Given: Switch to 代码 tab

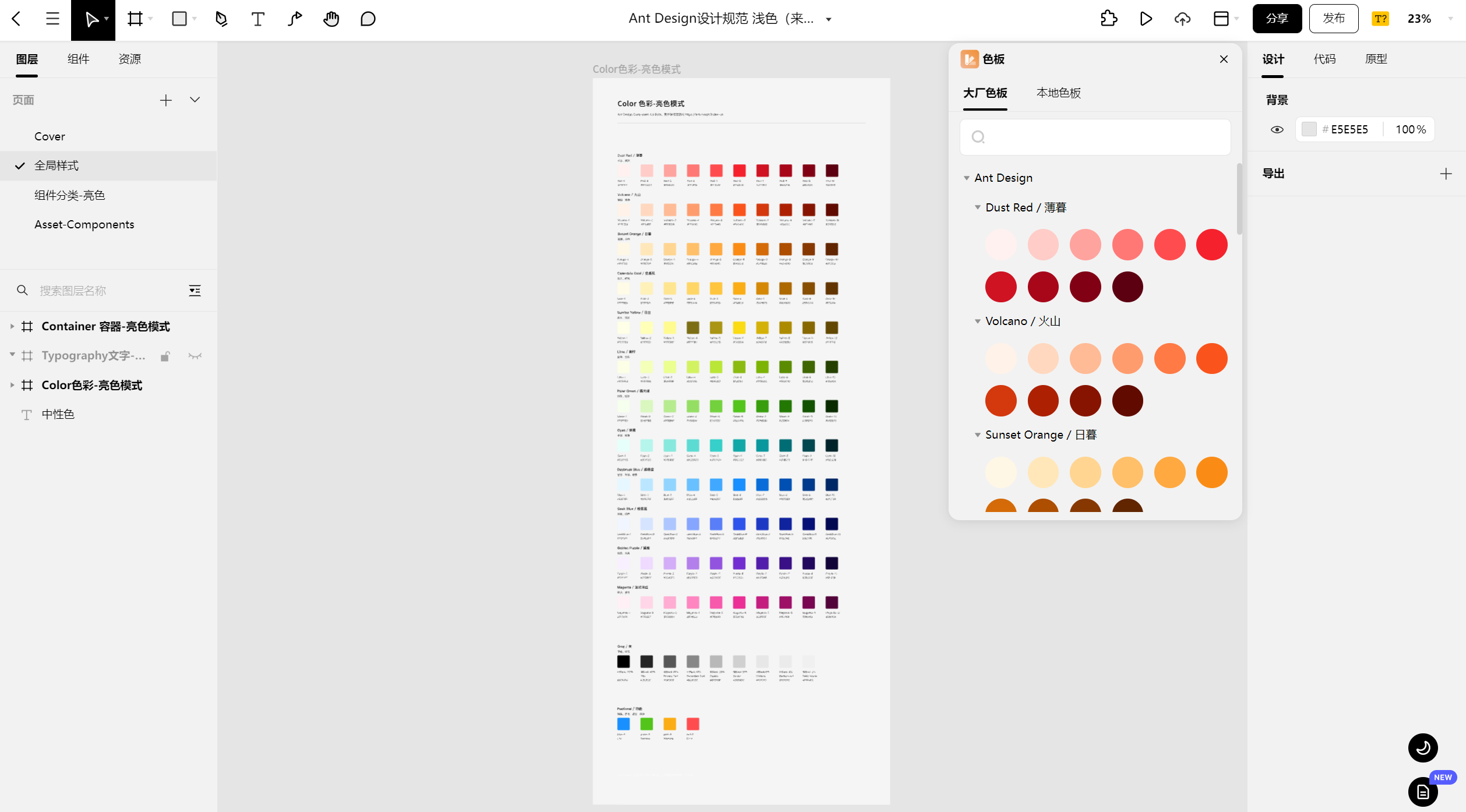Looking at the screenshot, I should coord(1324,59).
